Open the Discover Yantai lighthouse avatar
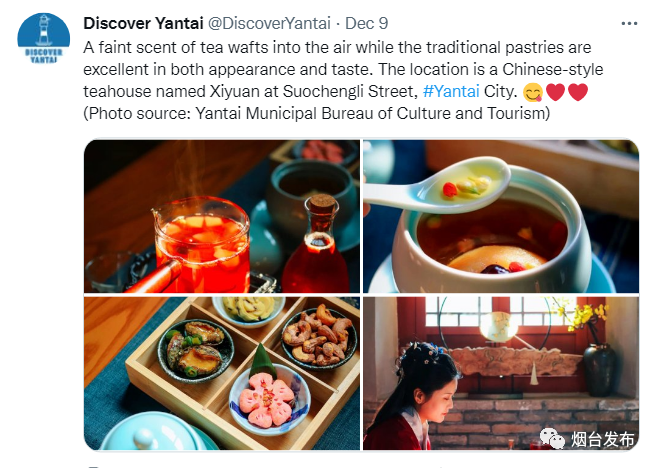Viewport: 656px width, 468px height. [x=44, y=38]
